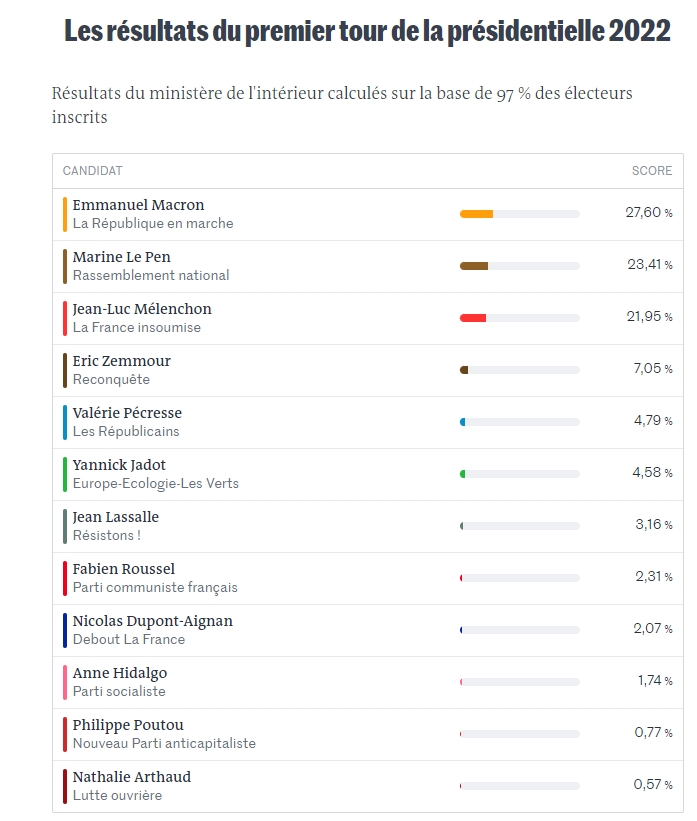Click Valérie Pécresse's blue color marker
This screenshot has width=697, height=821.
coord(65,422)
